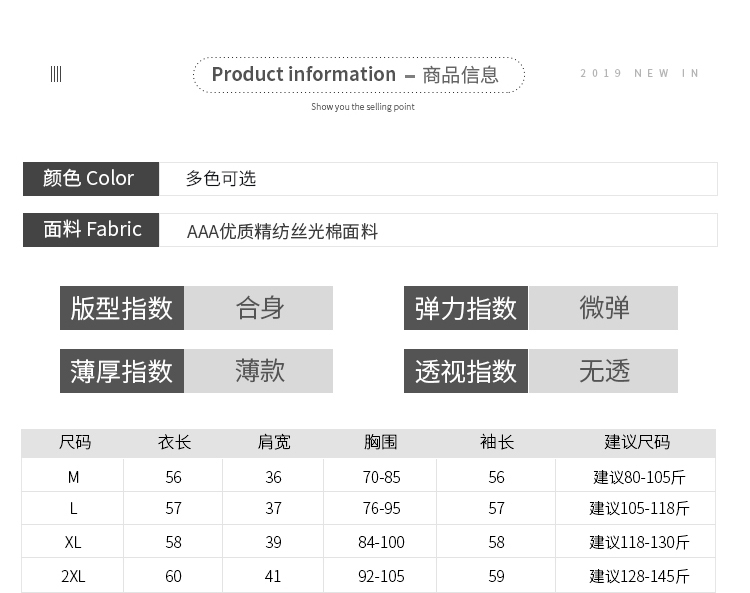Click the 版型指数 label
Viewport: 750px width, 593px height.
pyautogui.click(x=121, y=308)
